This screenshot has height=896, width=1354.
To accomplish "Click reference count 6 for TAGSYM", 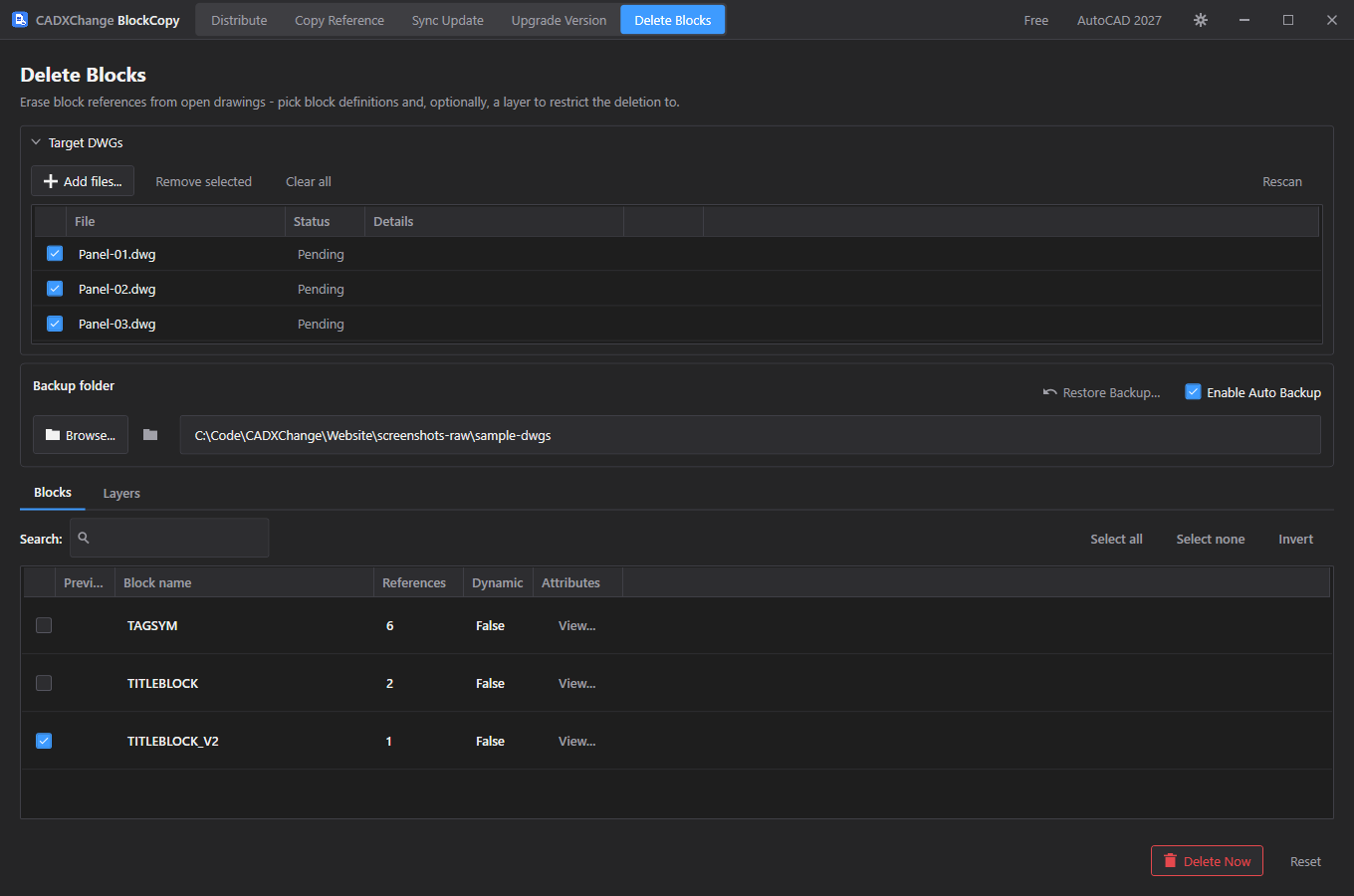I will pyautogui.click(x=389, y=625).
